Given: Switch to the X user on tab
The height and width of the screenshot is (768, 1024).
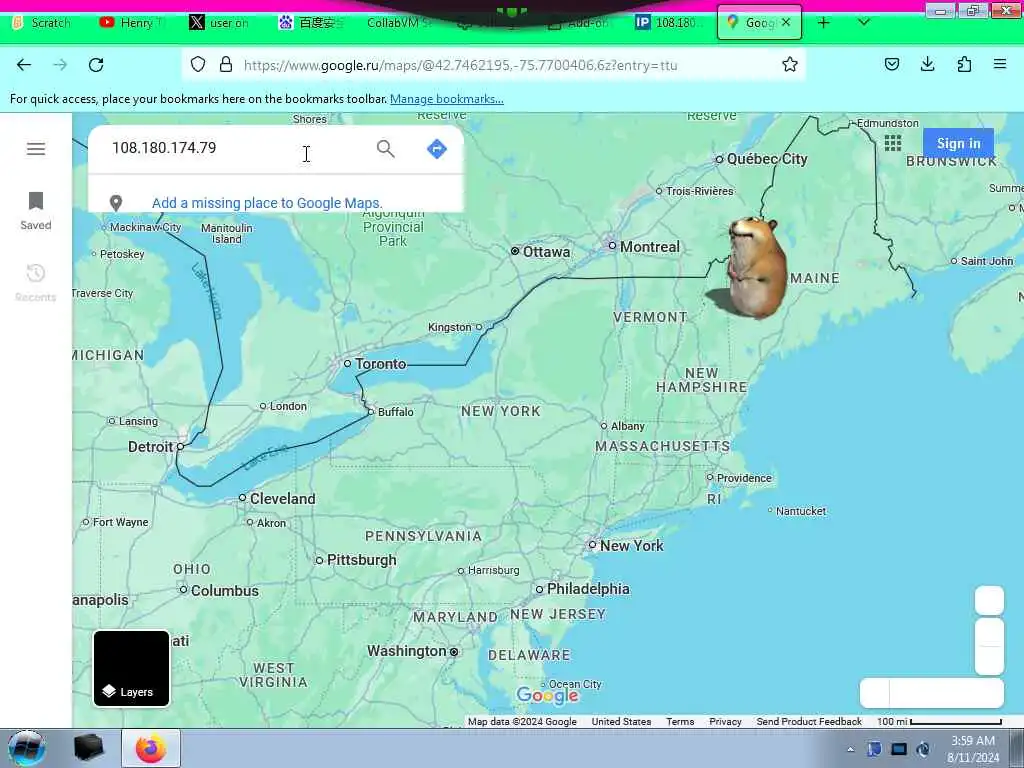Looking at the screenshot, I should coord(221,23).
